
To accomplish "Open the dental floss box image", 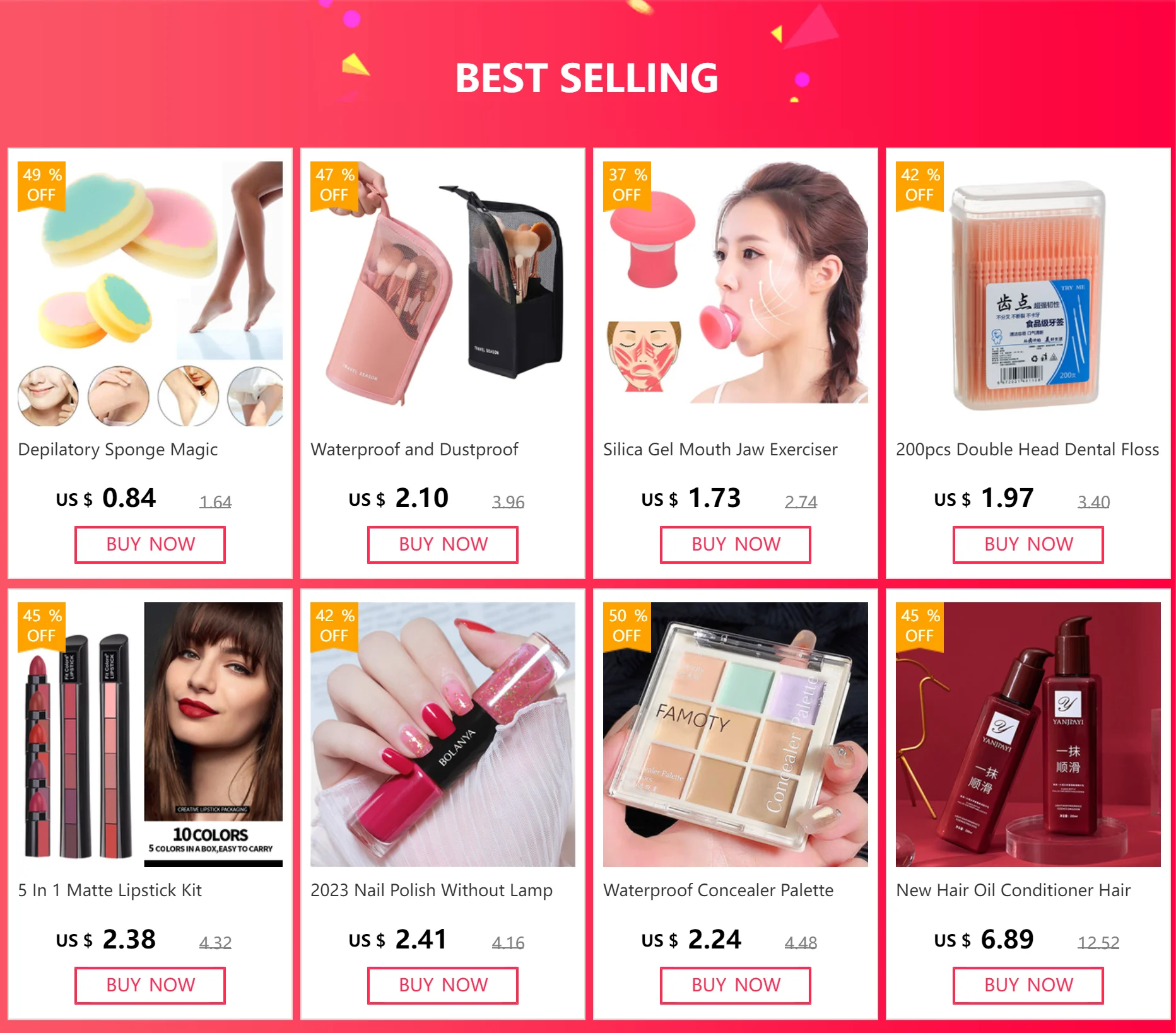I will [x=1028, y=294].
